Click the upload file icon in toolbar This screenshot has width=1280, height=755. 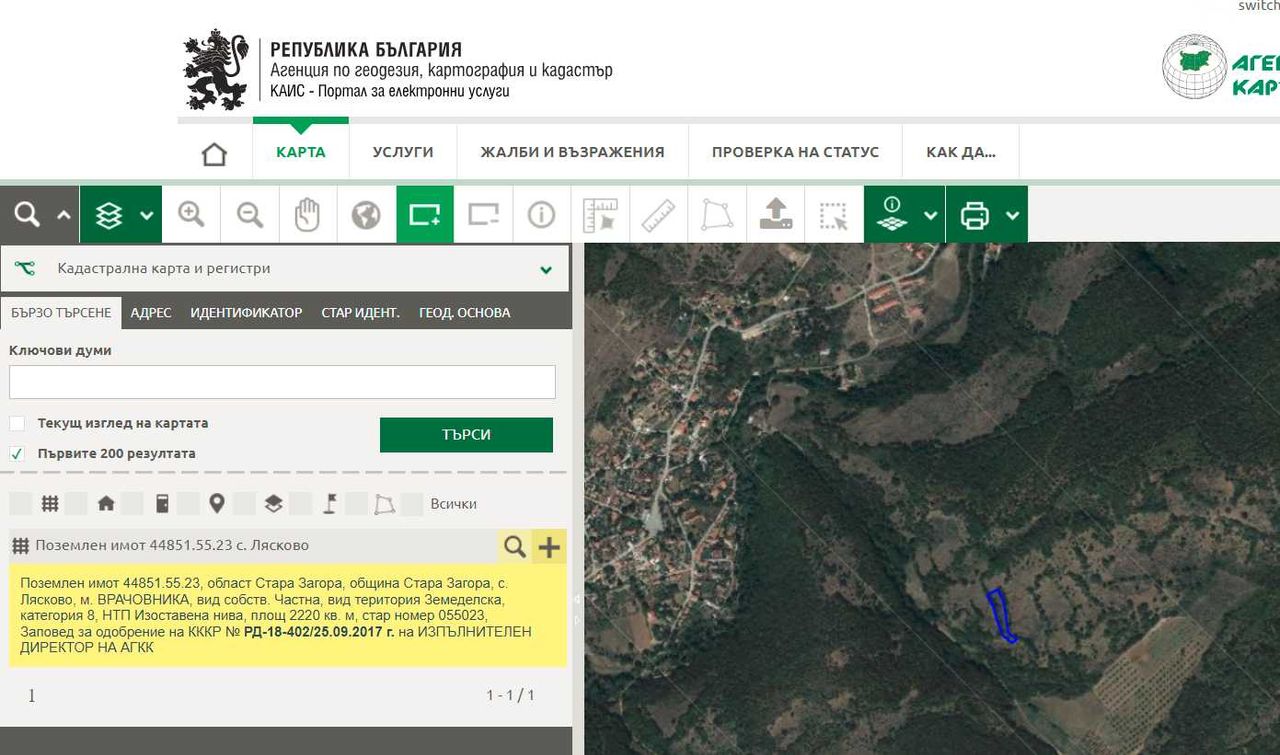pyautogui.click(x=776, y=214)
